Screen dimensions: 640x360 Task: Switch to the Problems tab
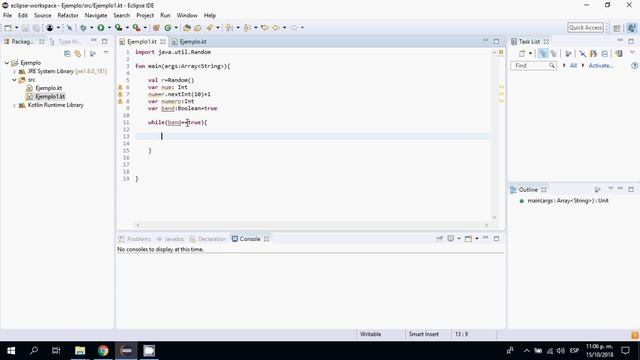[x=135, y=239]
